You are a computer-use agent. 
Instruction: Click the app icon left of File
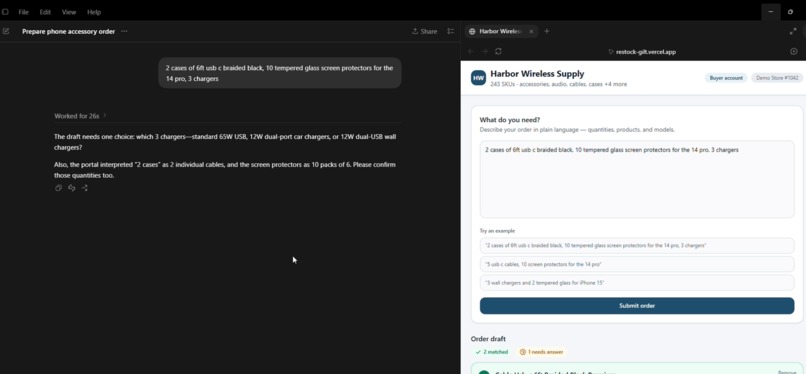click(x=5, y=11)
